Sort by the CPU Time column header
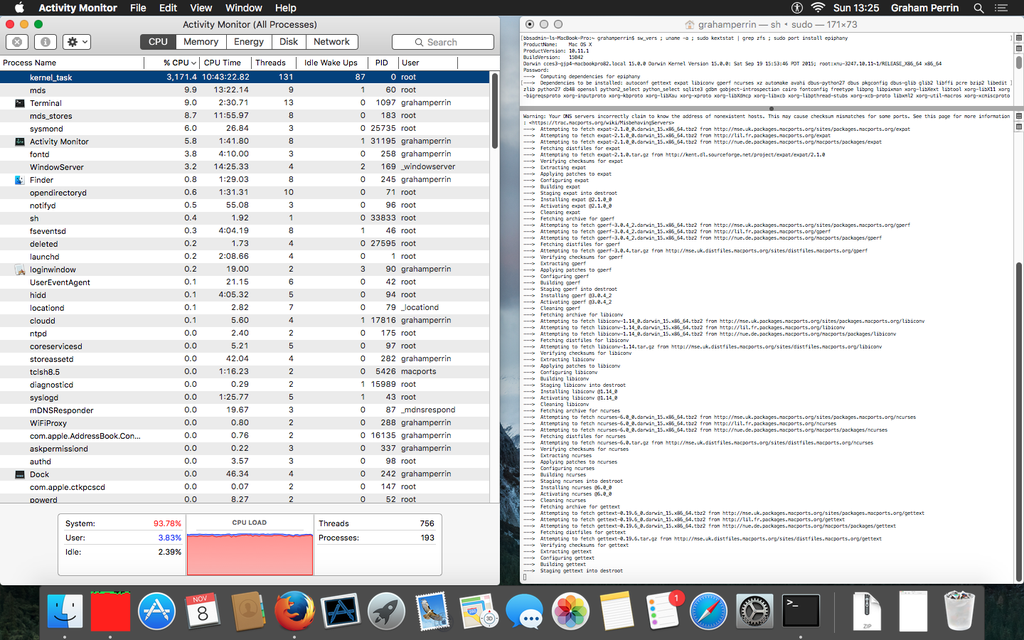Screen dimensions: 1024x640 [224, 63]
